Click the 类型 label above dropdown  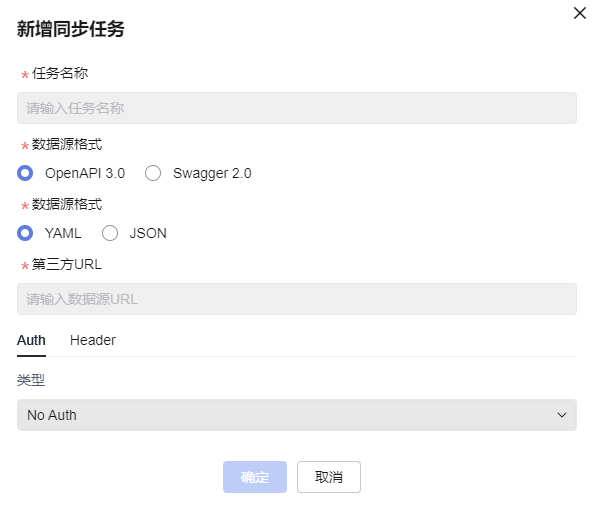pyautogui.click(x=31, y=380)
